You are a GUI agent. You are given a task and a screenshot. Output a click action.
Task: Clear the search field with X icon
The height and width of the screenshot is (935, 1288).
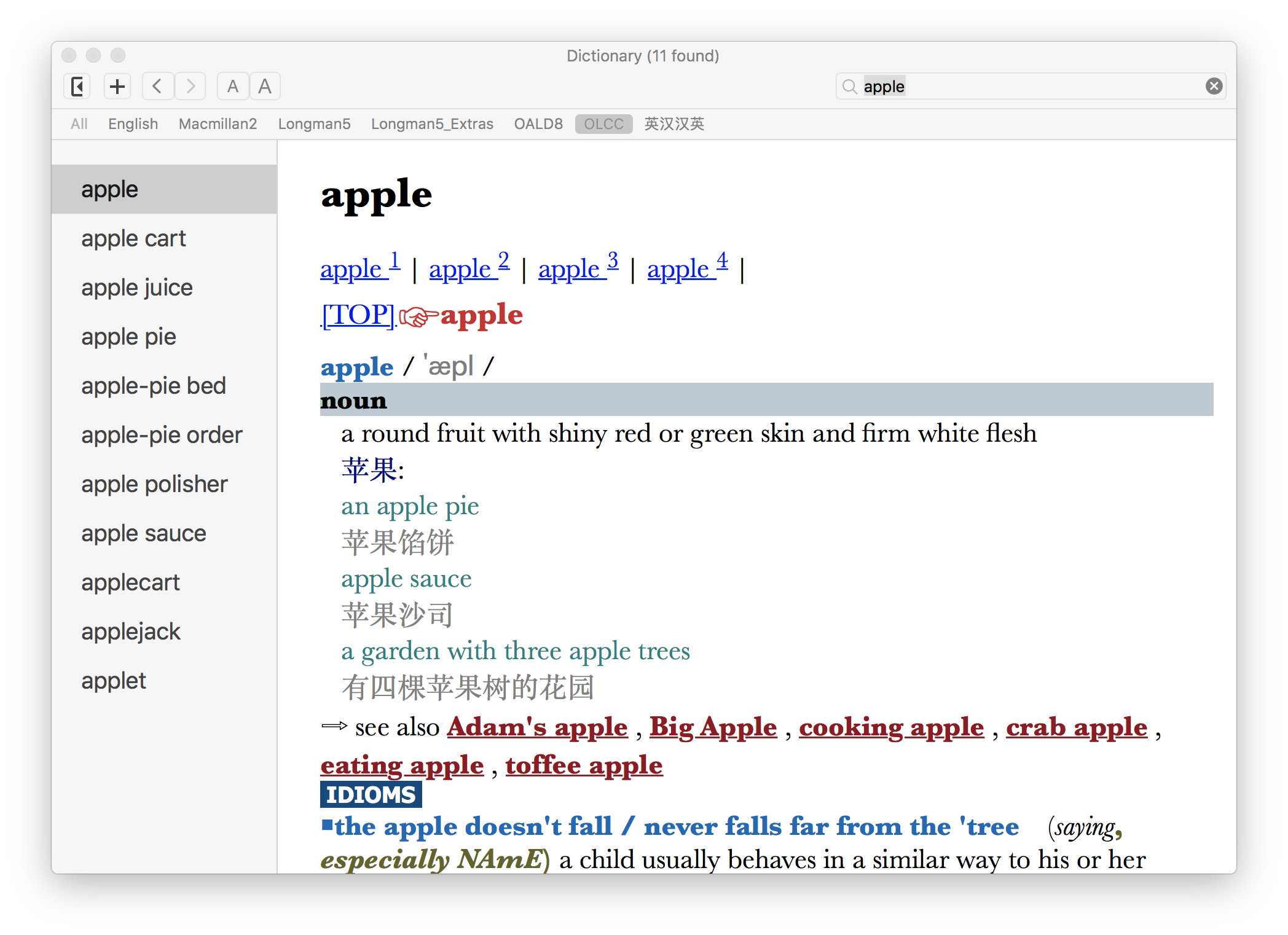click(x=1214, y=87)
